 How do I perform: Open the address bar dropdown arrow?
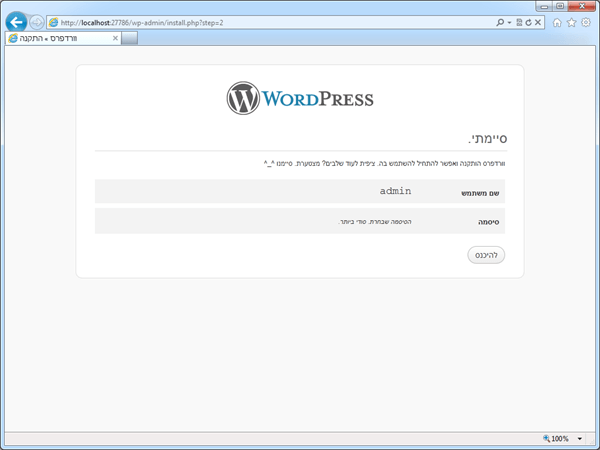tap(509, 23)
